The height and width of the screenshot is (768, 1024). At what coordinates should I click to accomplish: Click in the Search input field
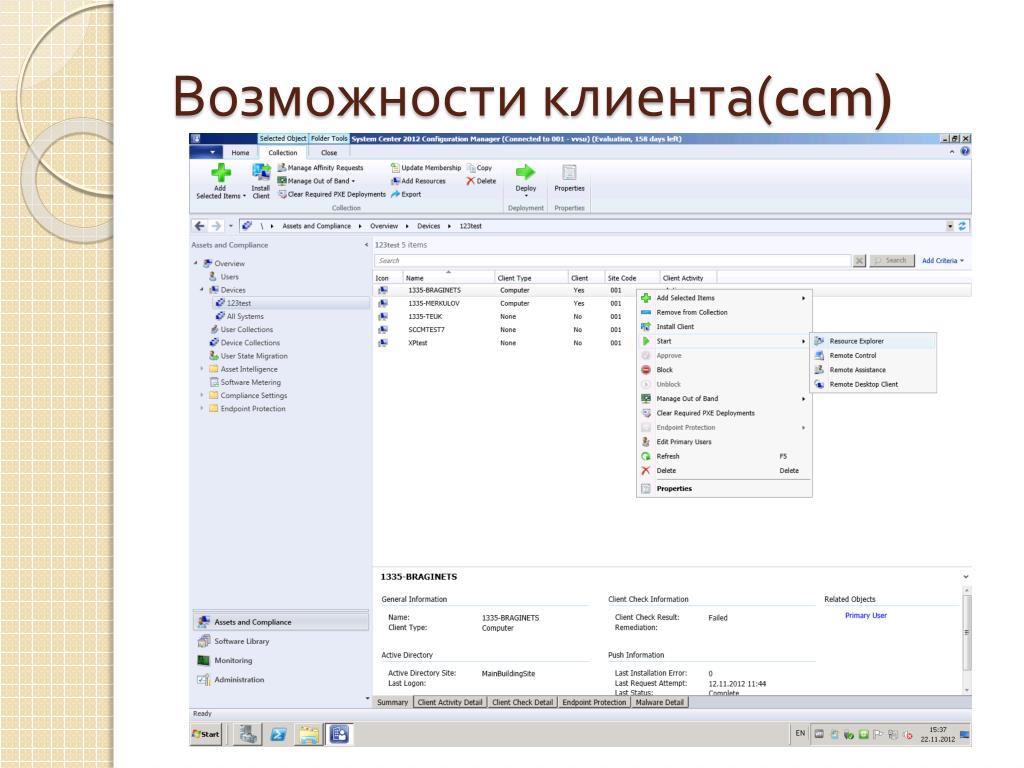[x=613, y=261]
